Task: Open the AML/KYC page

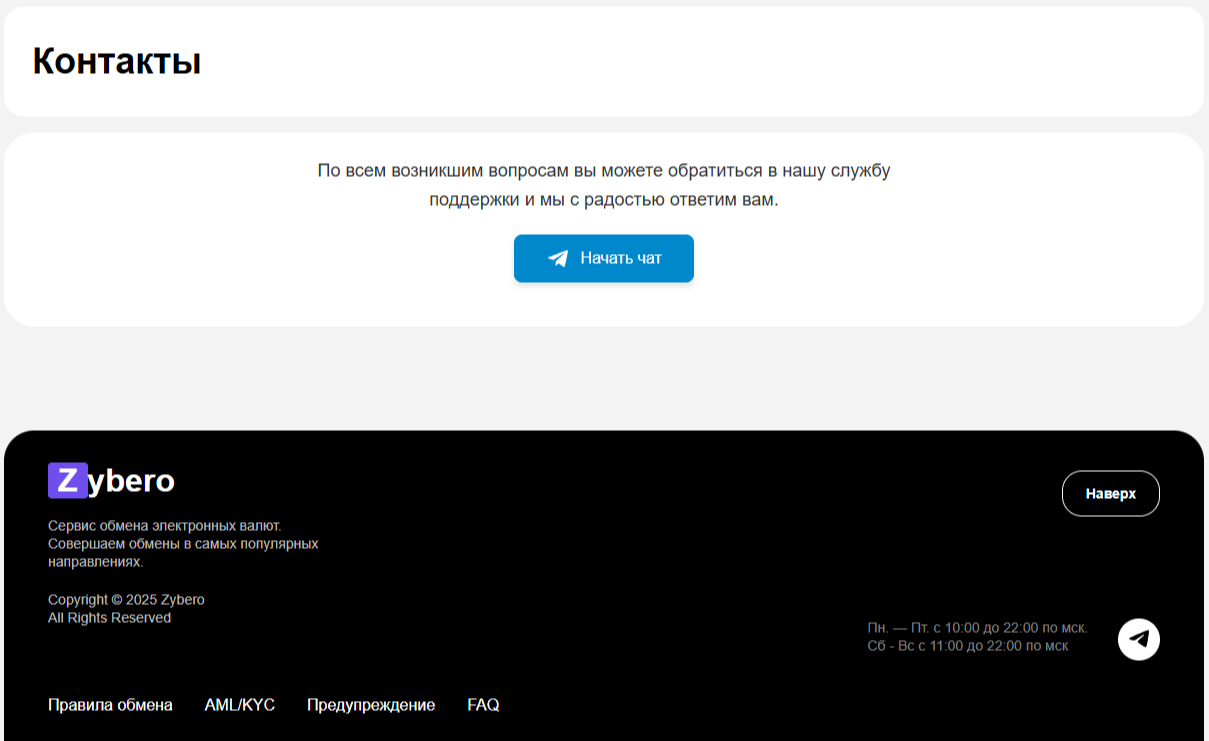Action: coord(239,705)
